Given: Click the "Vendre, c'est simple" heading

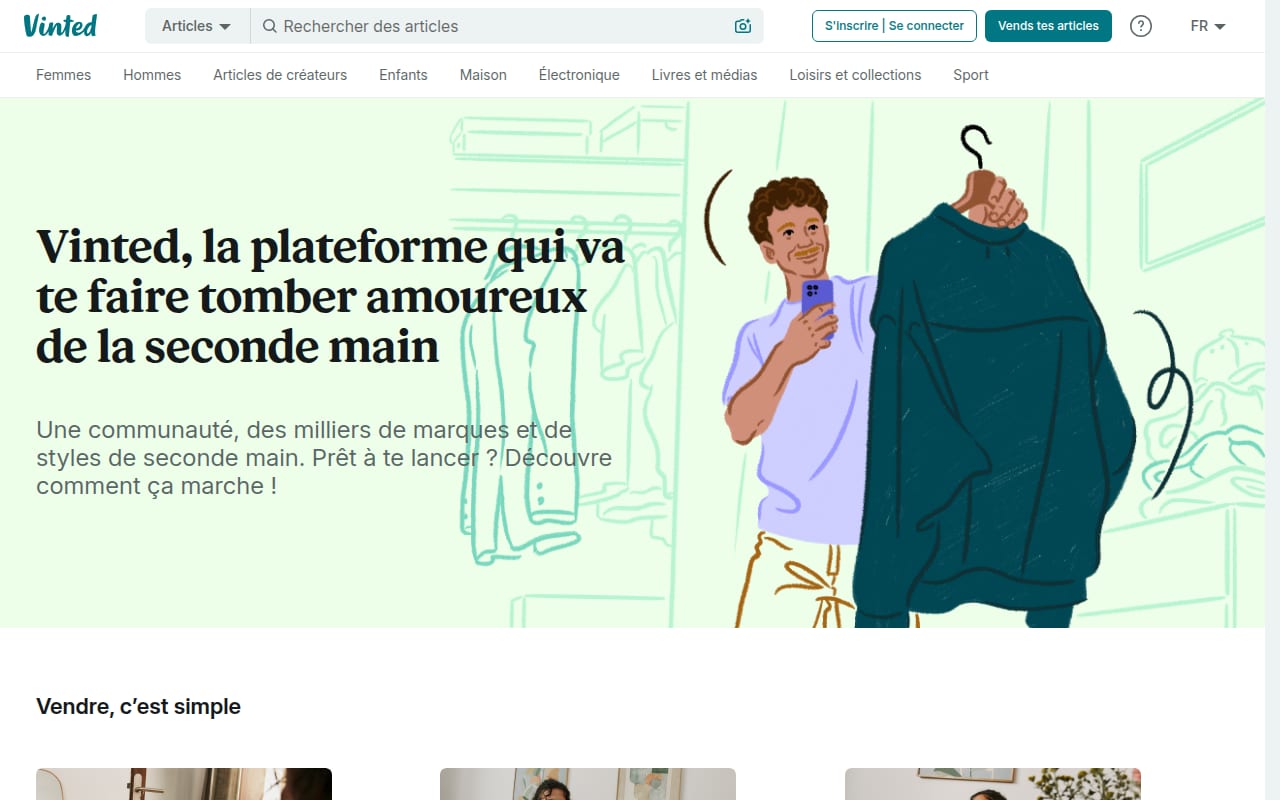Looking at the screenshot, I should [138, 707].
